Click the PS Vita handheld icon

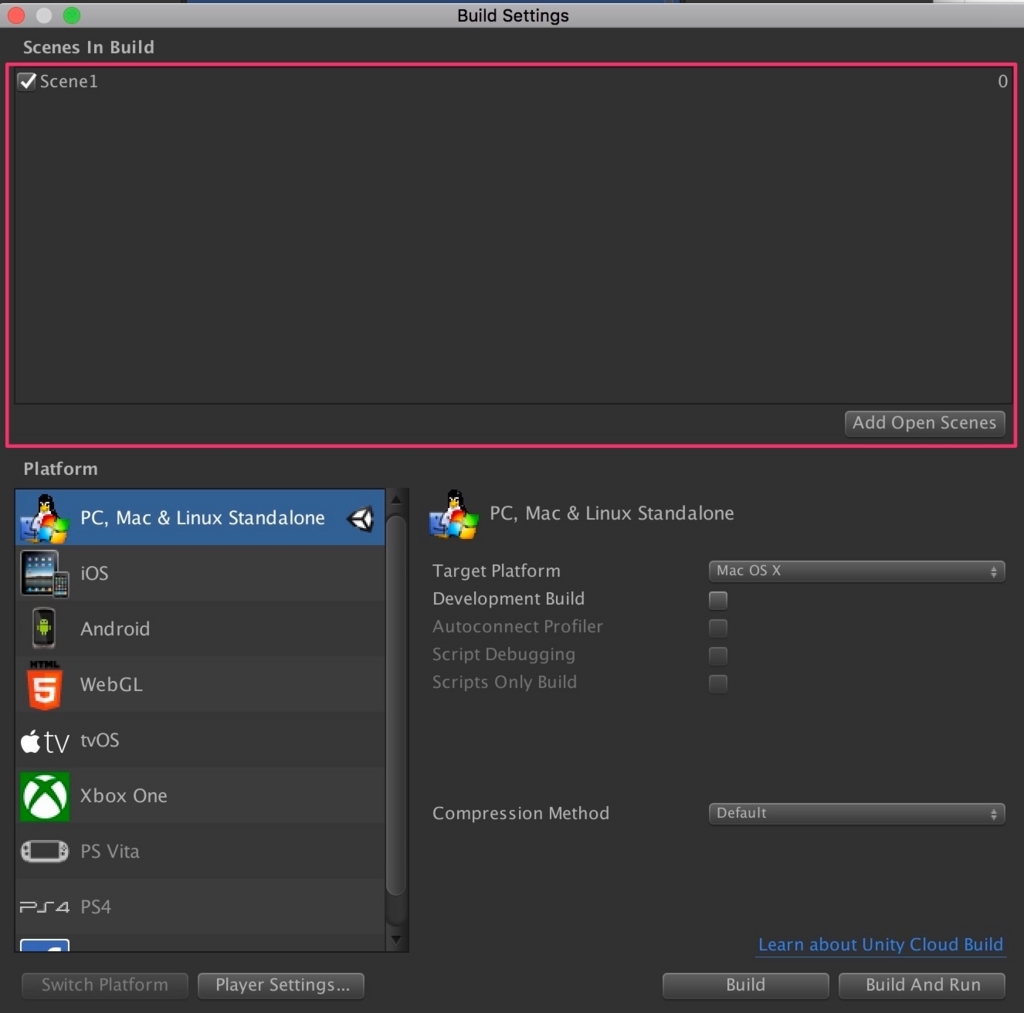(44, 852)
